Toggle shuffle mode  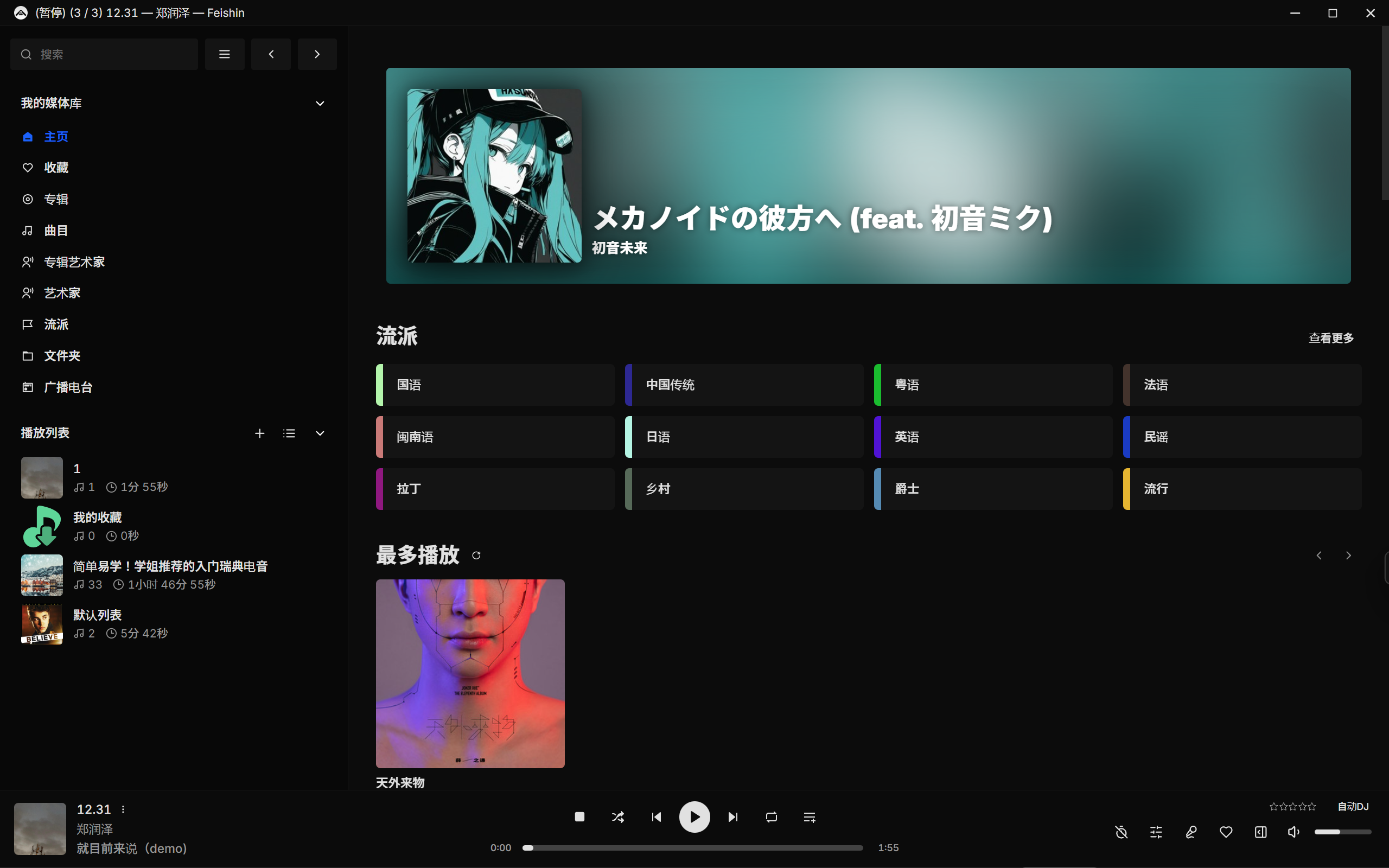(617, 817)
